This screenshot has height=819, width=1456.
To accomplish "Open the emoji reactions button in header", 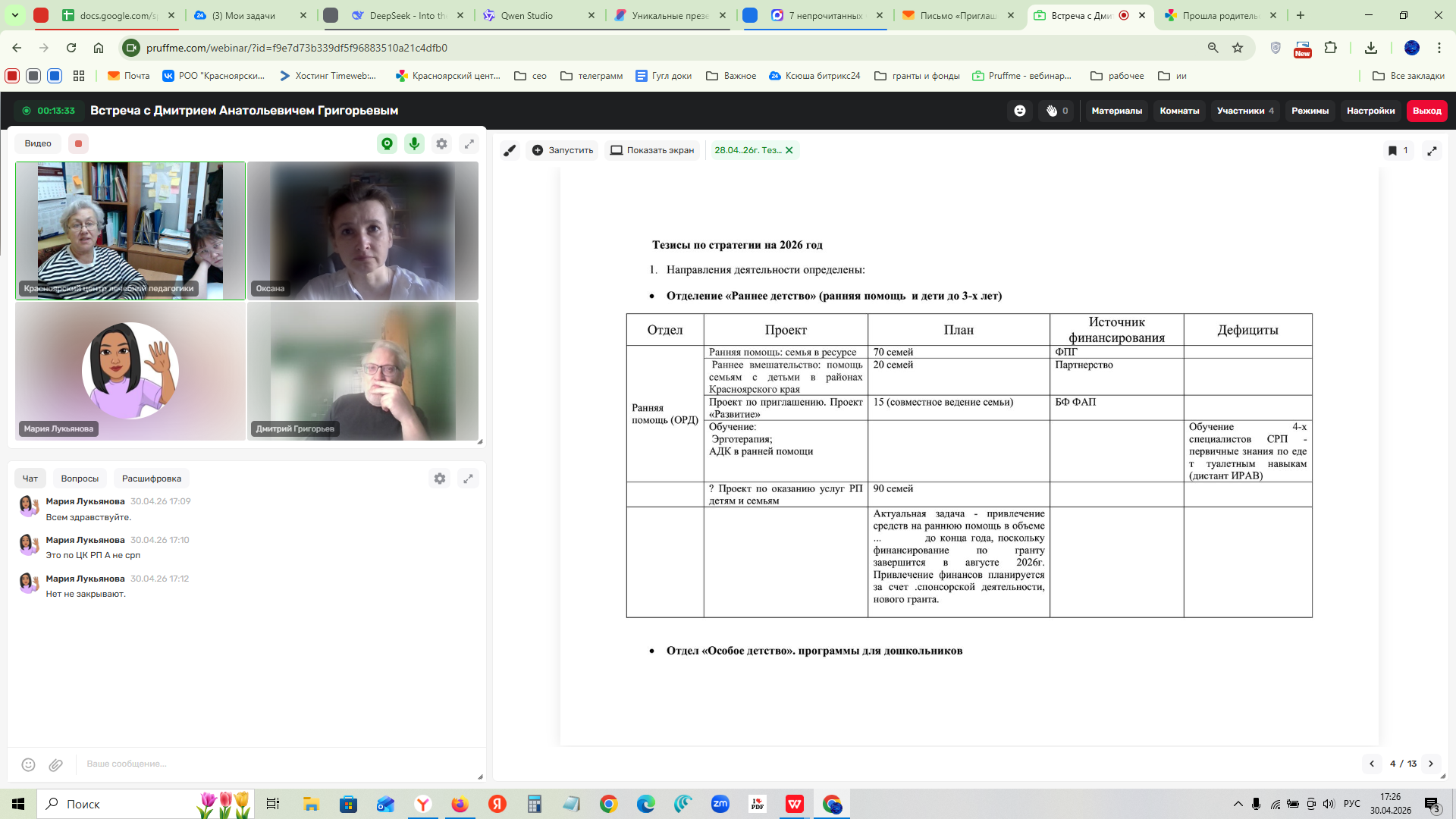I will tap(1020, 111).
